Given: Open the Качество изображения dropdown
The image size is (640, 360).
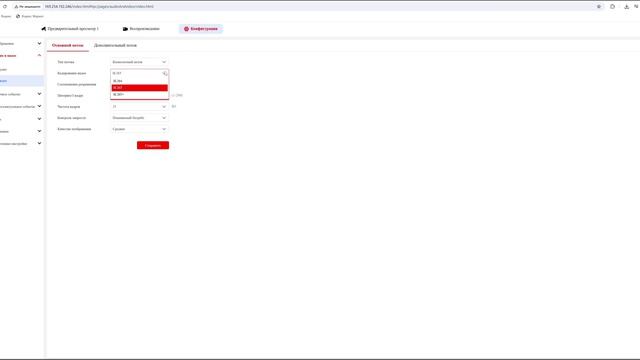Looking at the screenshot, I should coord(139,129).
